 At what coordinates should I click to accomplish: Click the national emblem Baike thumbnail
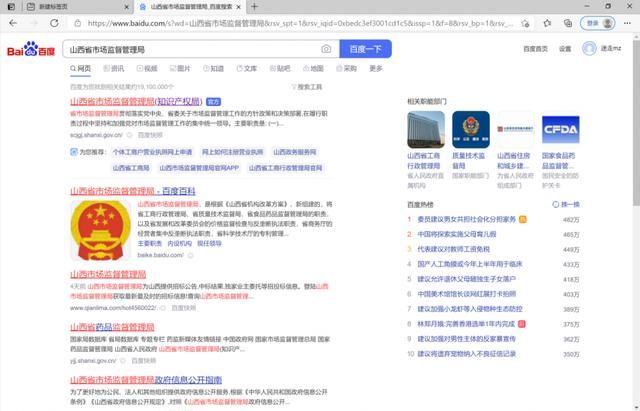[x=101, y=230]
